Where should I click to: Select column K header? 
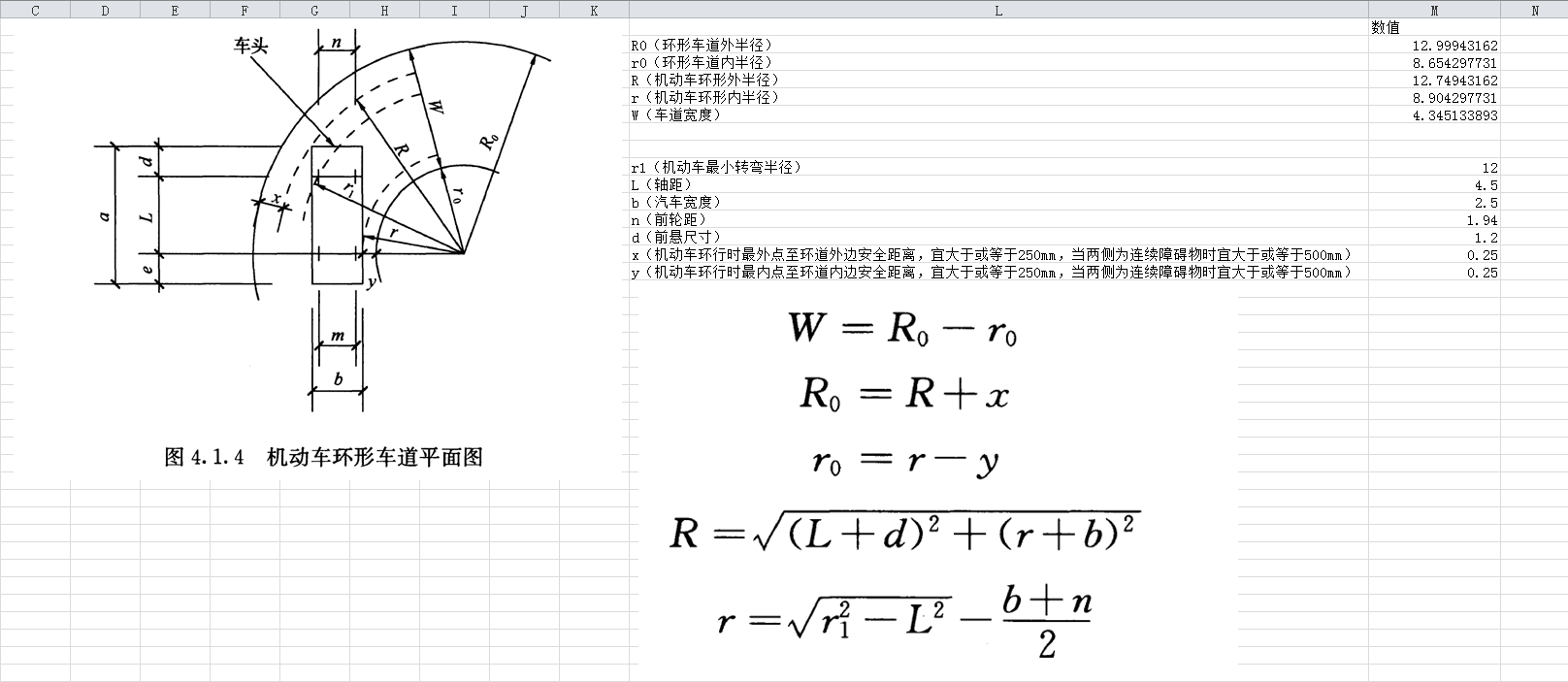point(594,11)
